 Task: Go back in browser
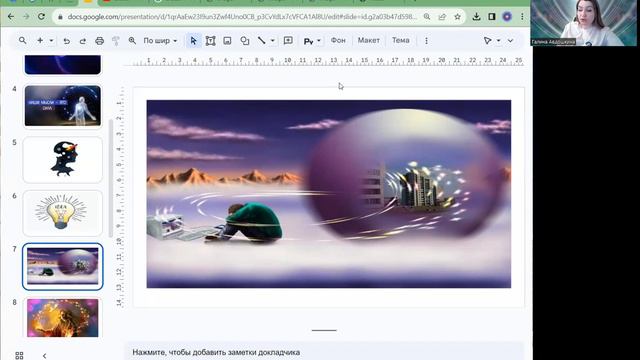click(11, 17)
